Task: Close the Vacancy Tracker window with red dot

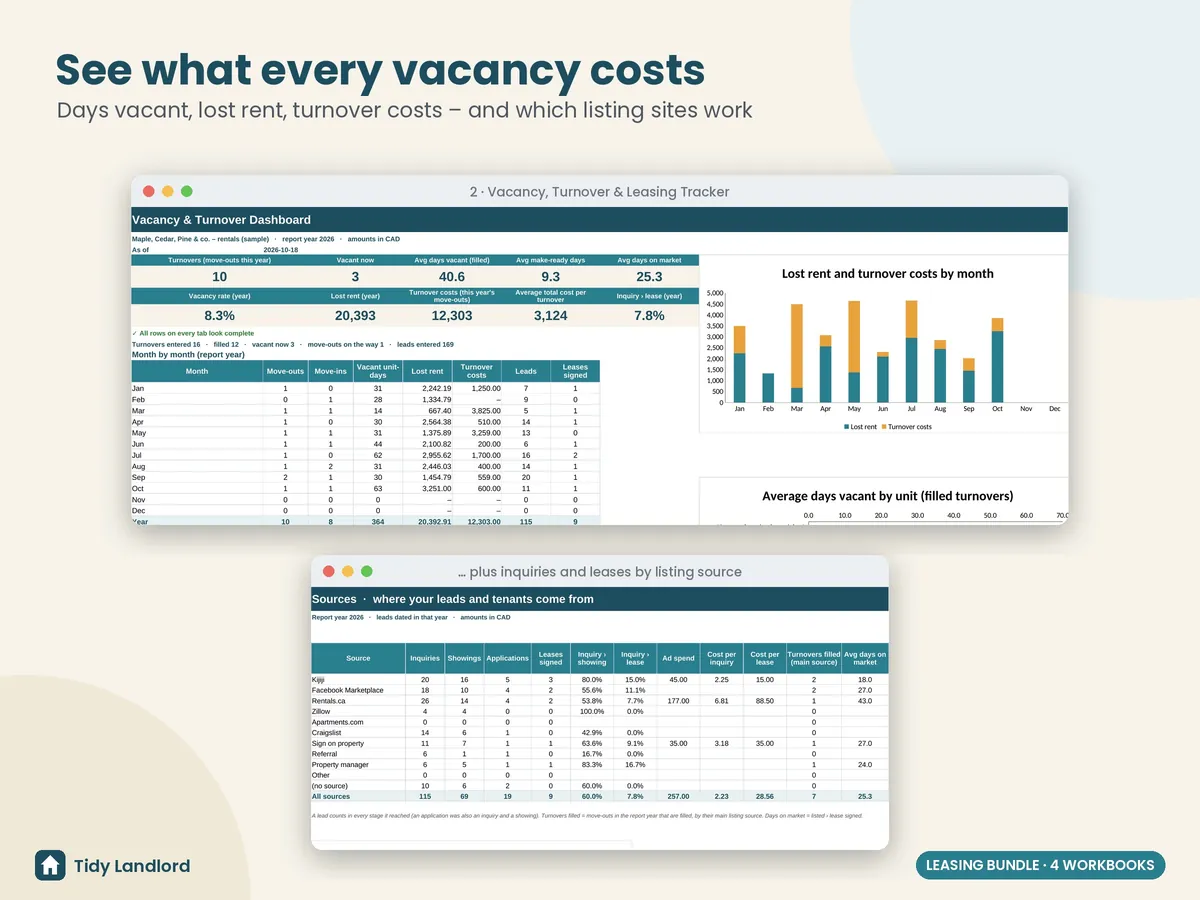Action: 148,191
